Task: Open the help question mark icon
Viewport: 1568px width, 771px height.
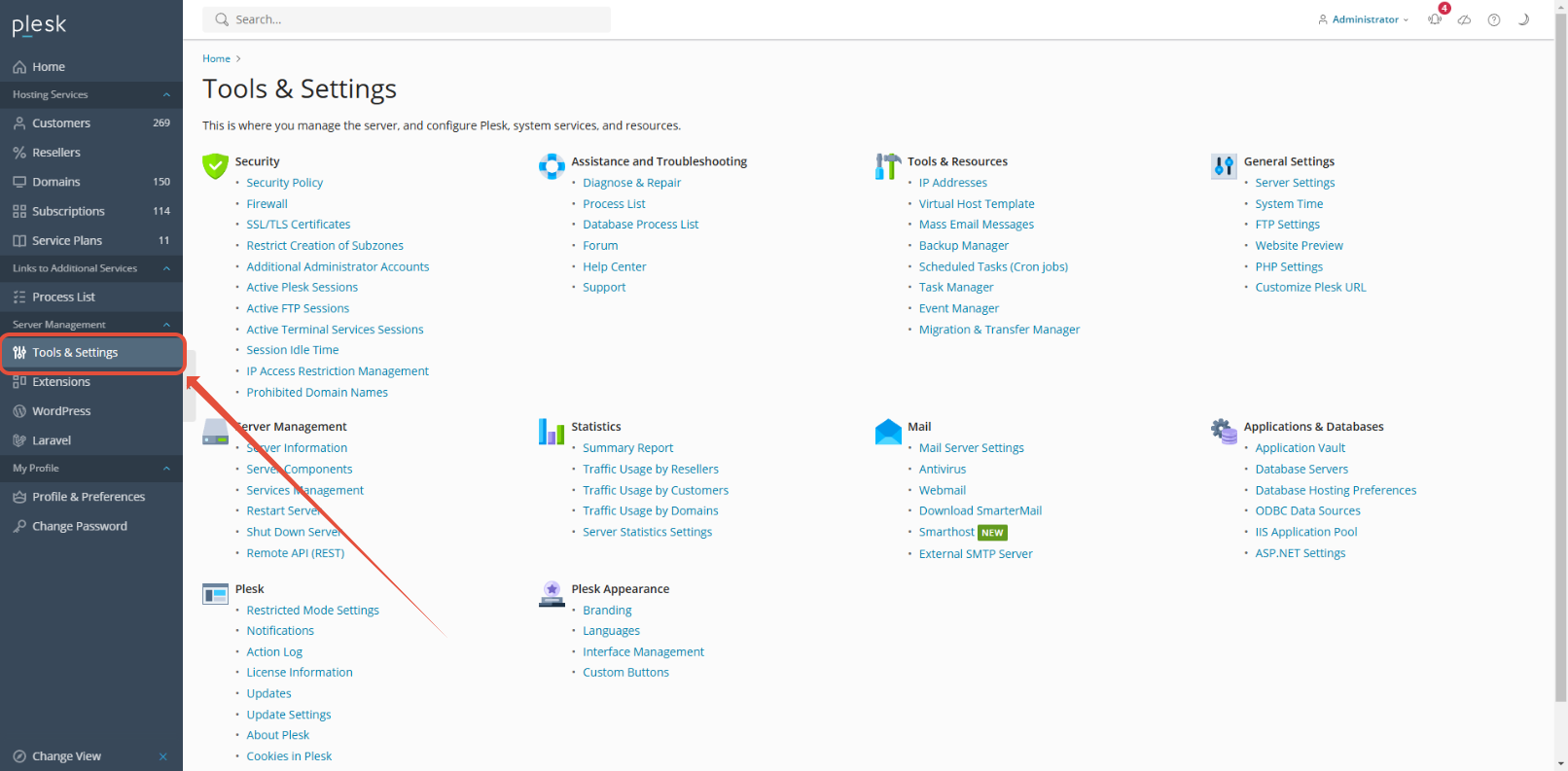Action: [x=1494, y=19]
